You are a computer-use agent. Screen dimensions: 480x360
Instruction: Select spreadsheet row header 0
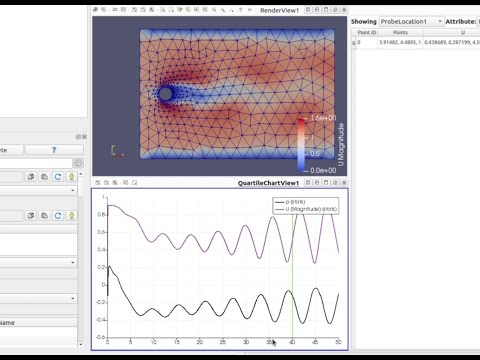click(x=354, y=43)
